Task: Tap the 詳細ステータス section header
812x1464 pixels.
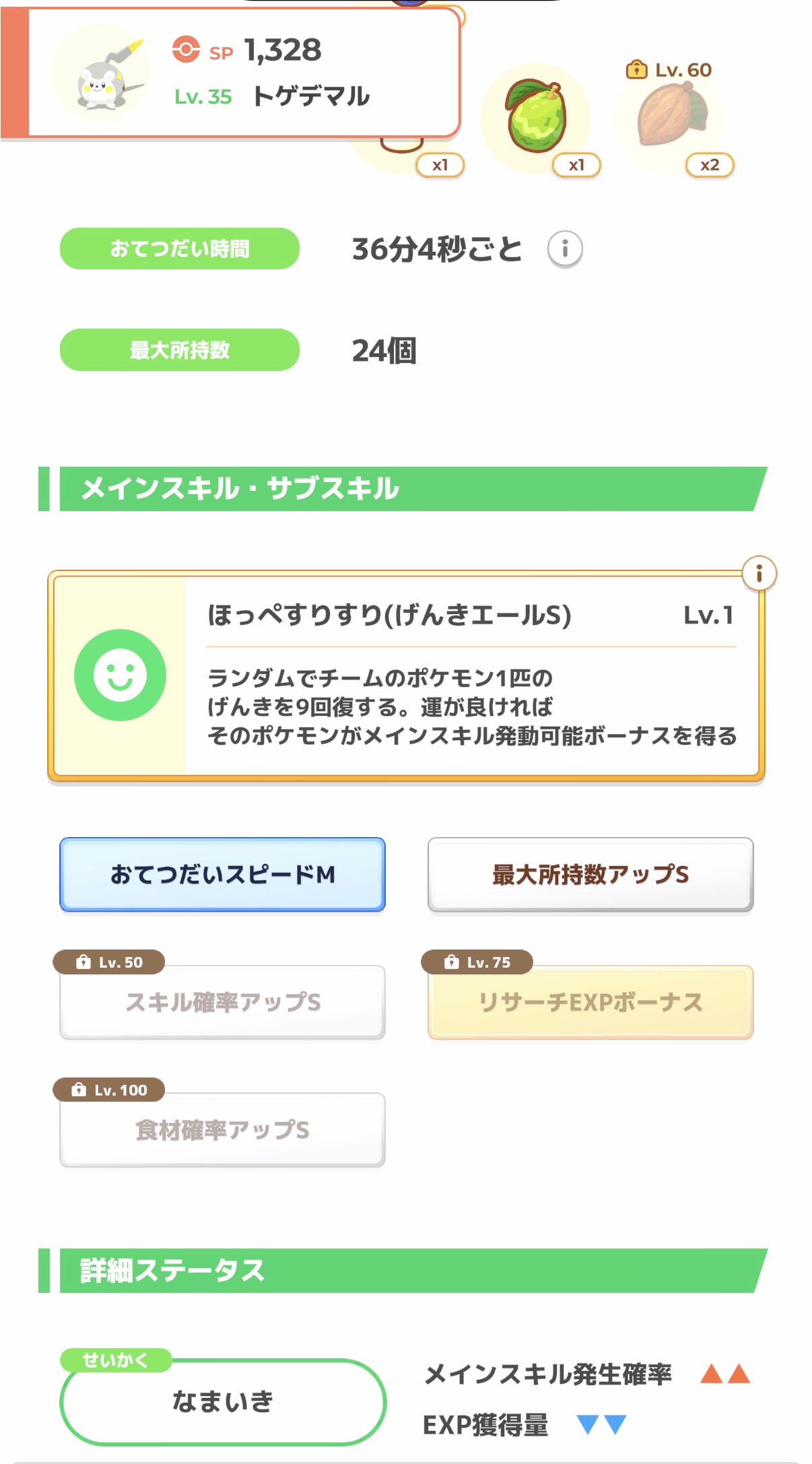Action: tap(404, 1271)
